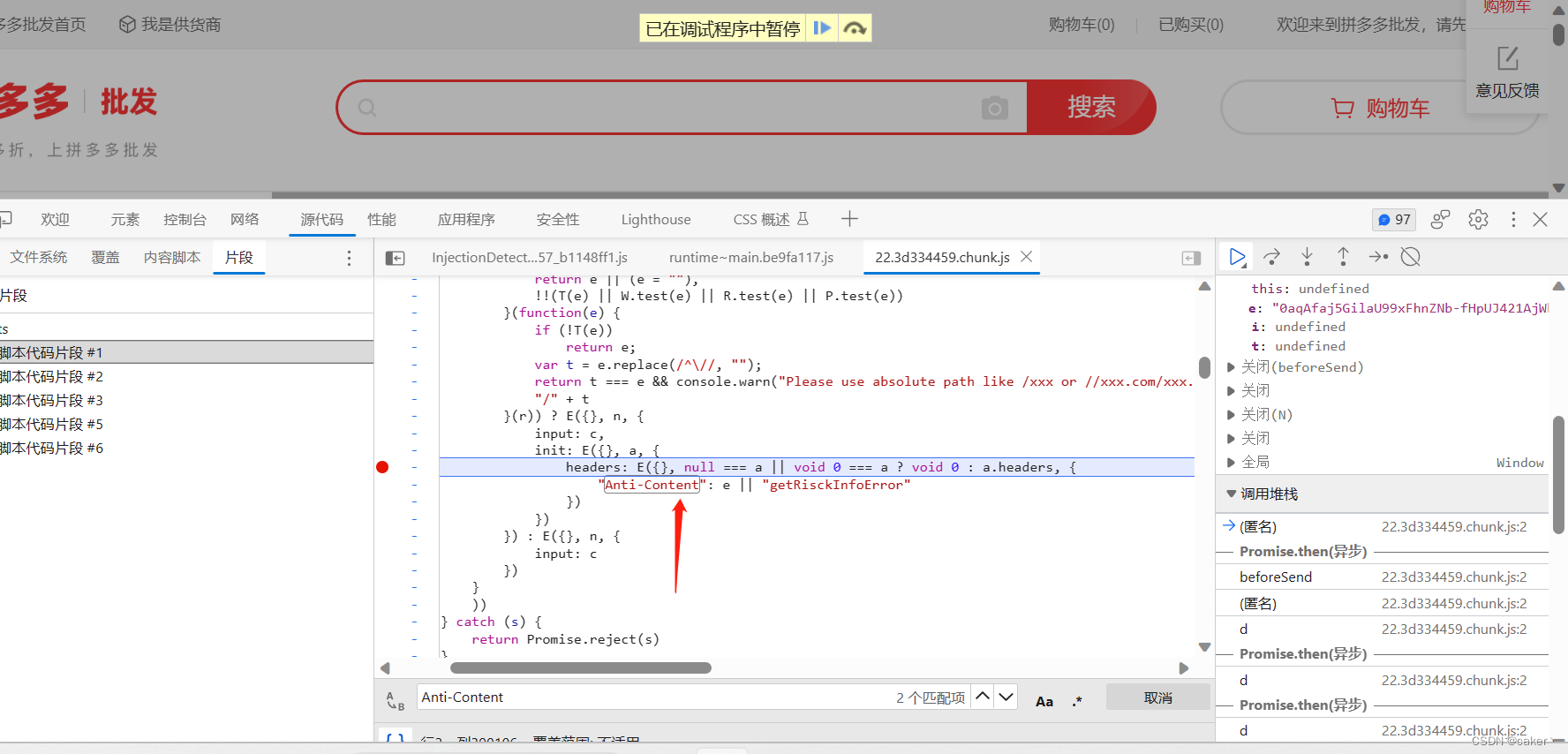Screen dimensions: 1568x754
Task: Go to next search match arrow
Action: tap(1006, 697)
